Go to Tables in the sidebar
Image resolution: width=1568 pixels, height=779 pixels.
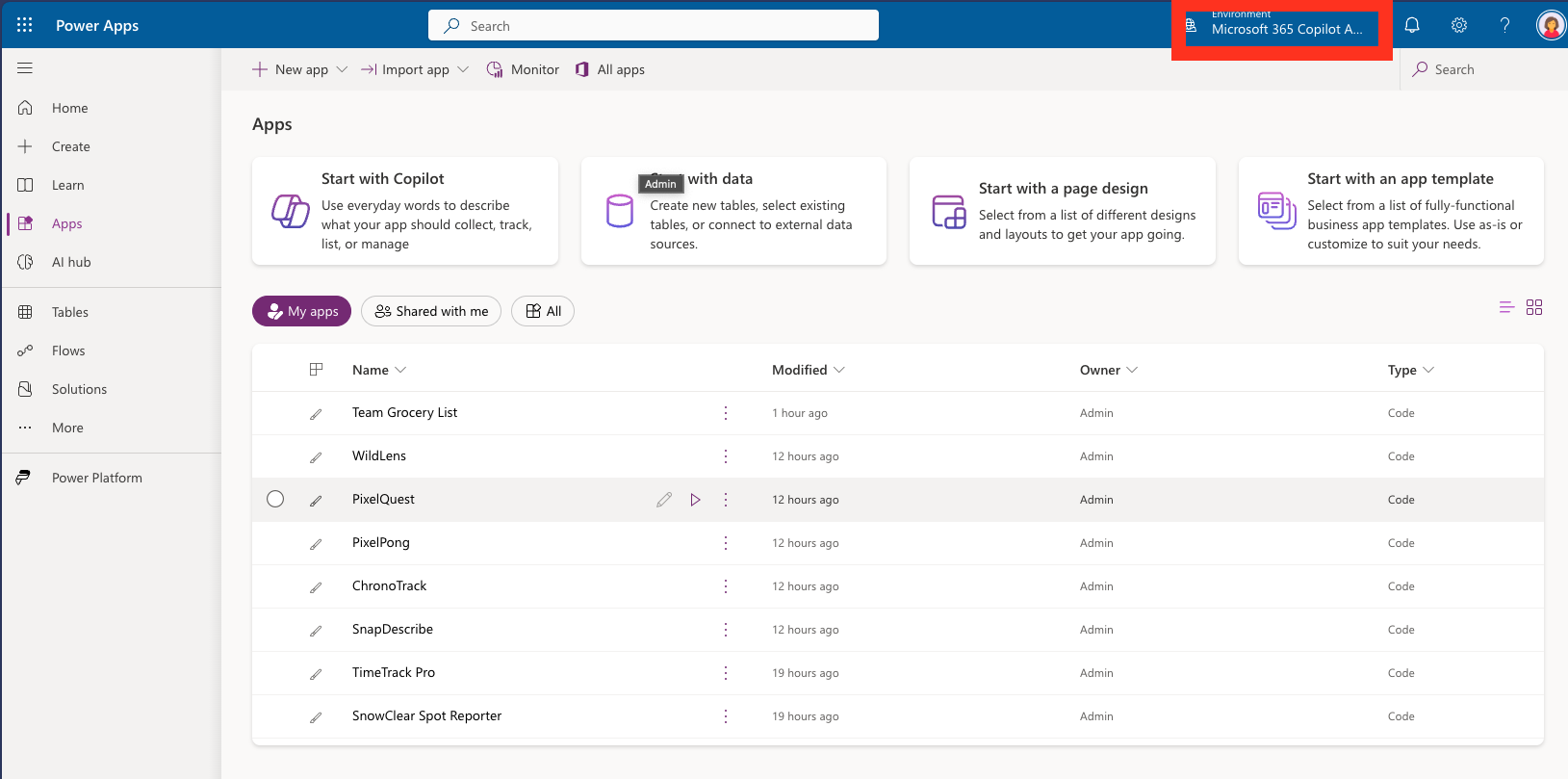click(70, 312)
